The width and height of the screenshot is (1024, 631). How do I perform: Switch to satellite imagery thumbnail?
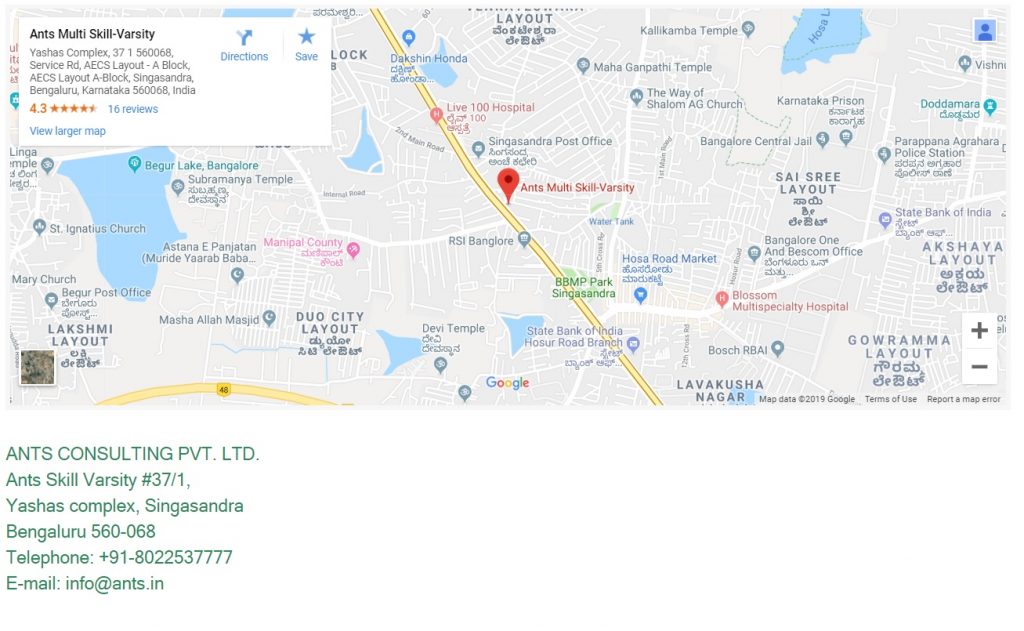37,367
